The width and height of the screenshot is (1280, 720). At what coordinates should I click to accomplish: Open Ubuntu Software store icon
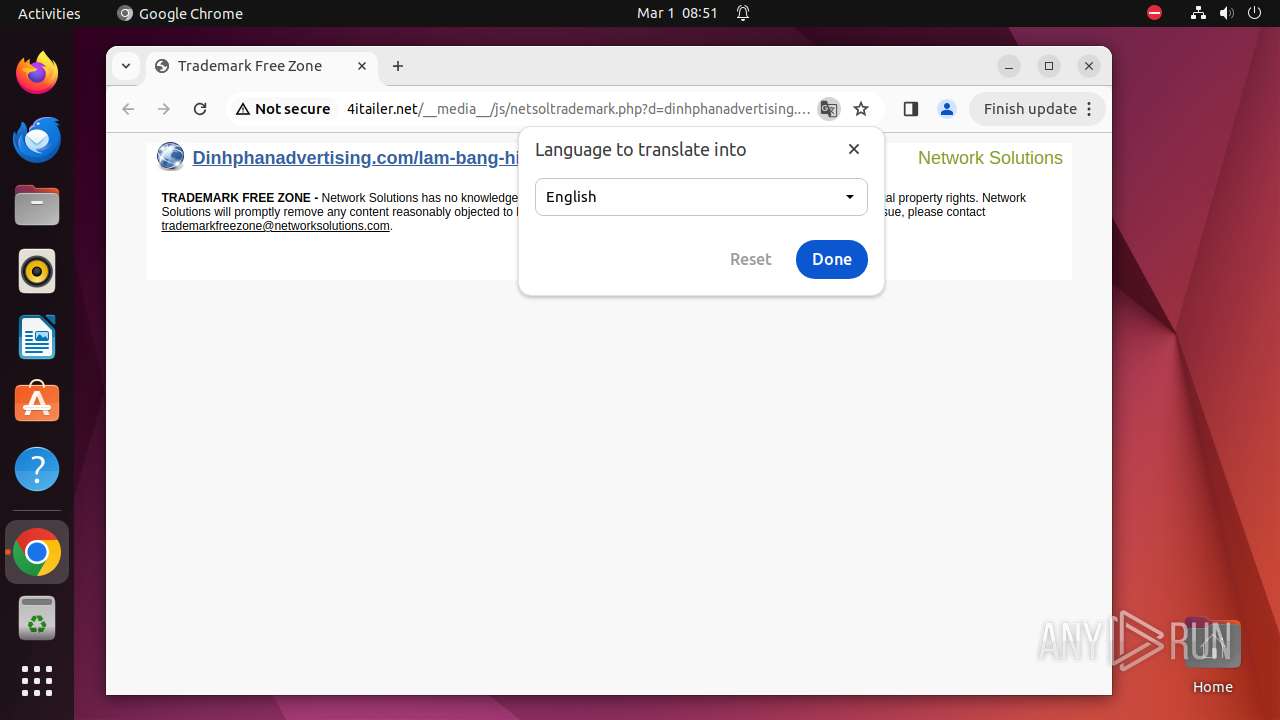37,403
